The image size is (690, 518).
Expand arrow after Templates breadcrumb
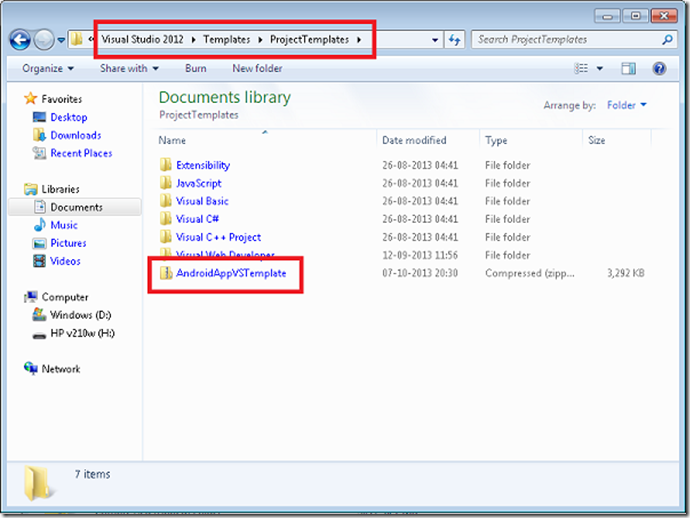tap(261, 40)
